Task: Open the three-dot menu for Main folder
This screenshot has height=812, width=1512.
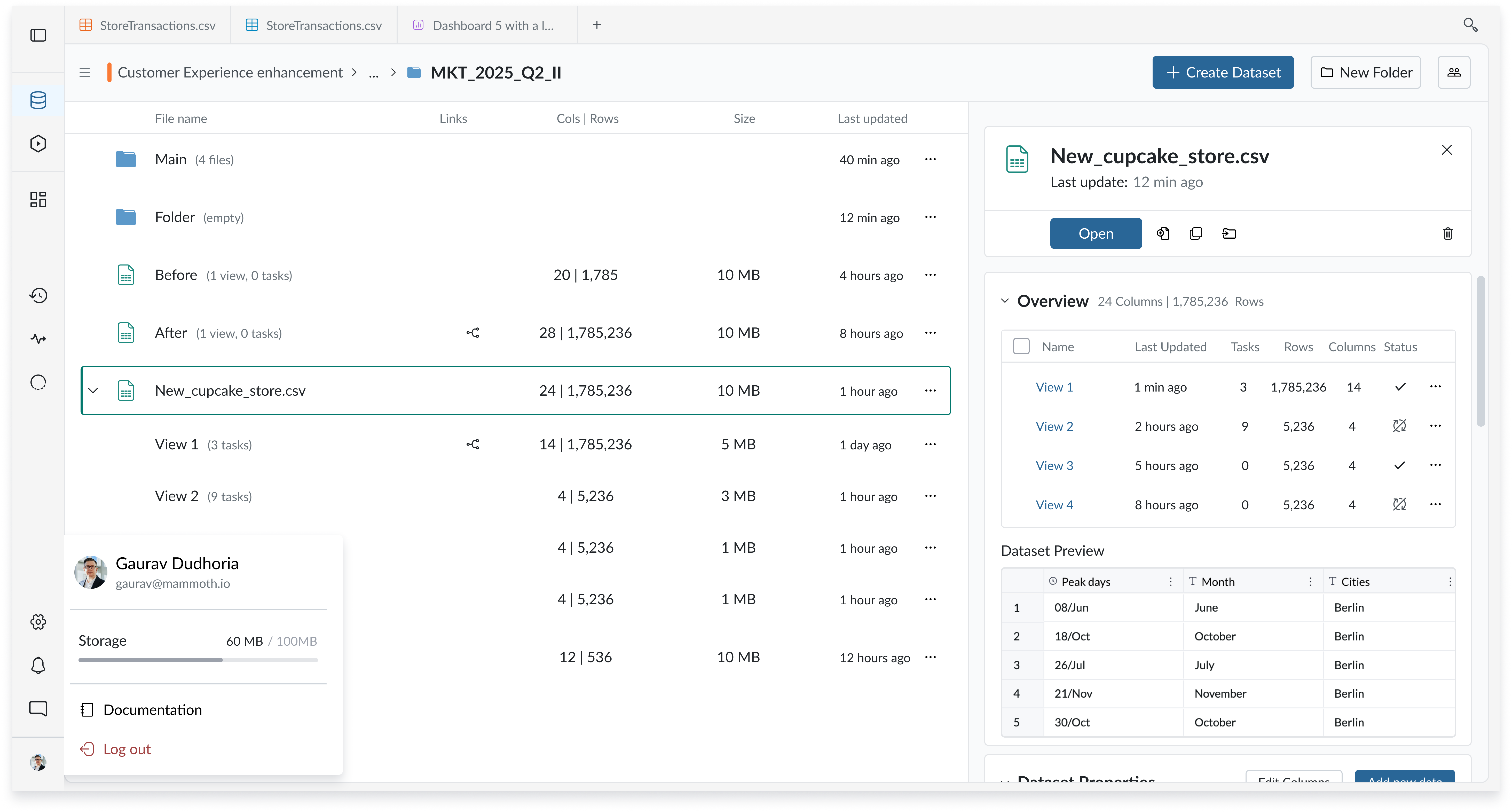Action: point(930,159)
